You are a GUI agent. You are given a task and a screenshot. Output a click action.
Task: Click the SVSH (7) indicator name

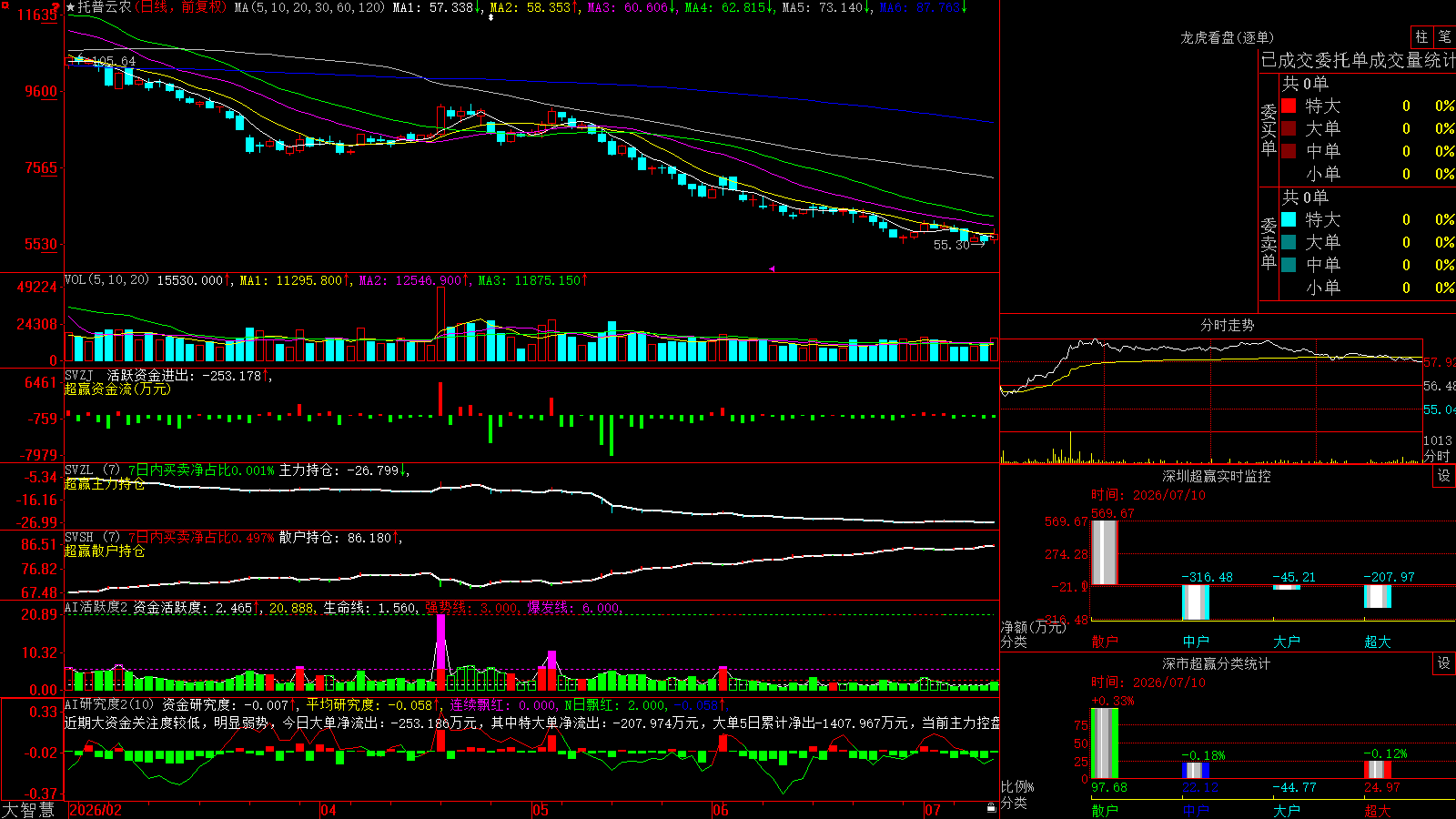[x=93, y=538]
